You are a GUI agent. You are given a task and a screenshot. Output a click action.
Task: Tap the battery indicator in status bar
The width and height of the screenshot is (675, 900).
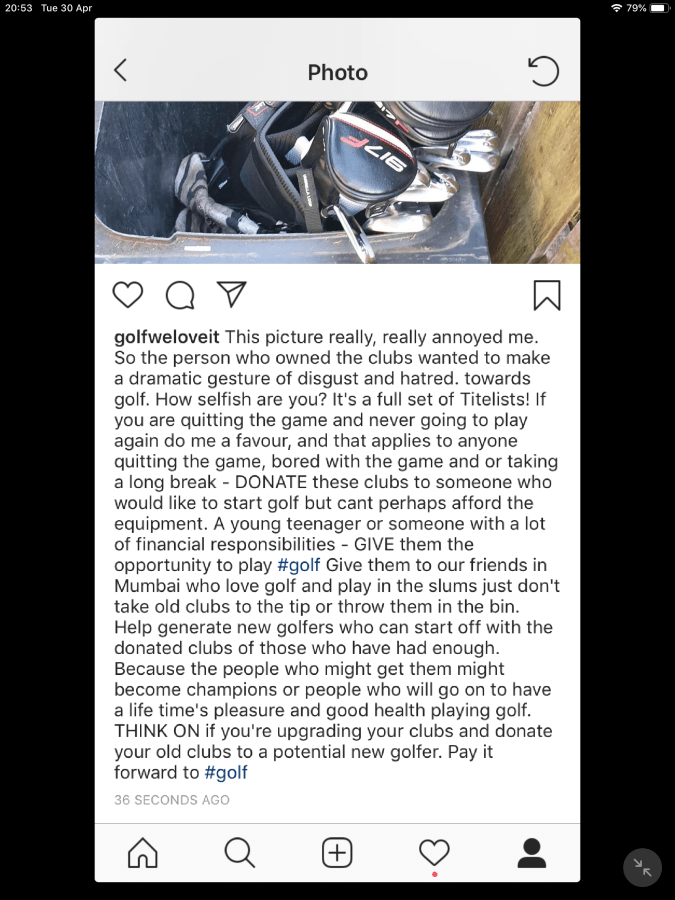pyautogui.click(x=660, y=8)
